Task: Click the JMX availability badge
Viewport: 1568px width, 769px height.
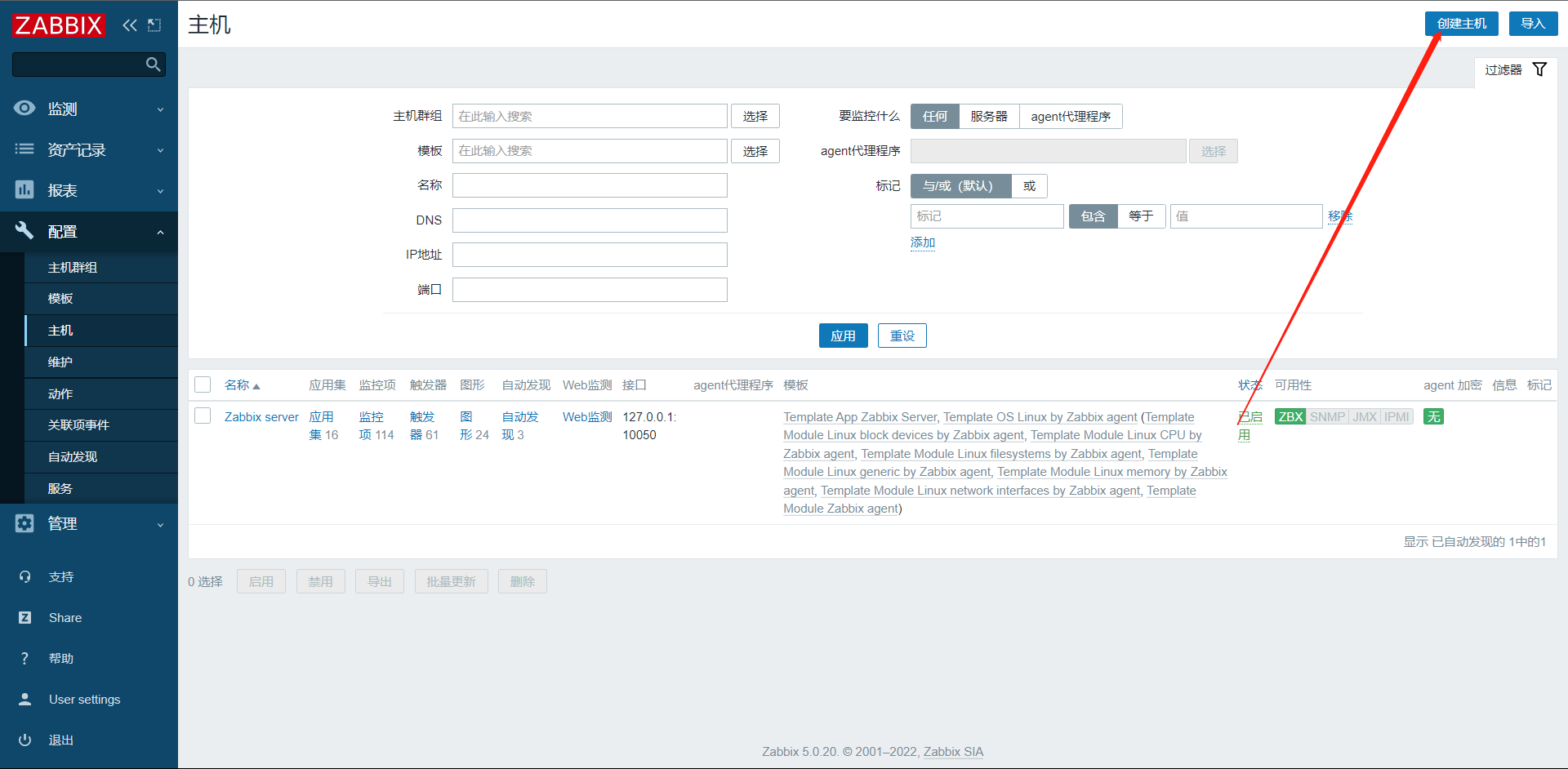Action: coord(1365,417)
